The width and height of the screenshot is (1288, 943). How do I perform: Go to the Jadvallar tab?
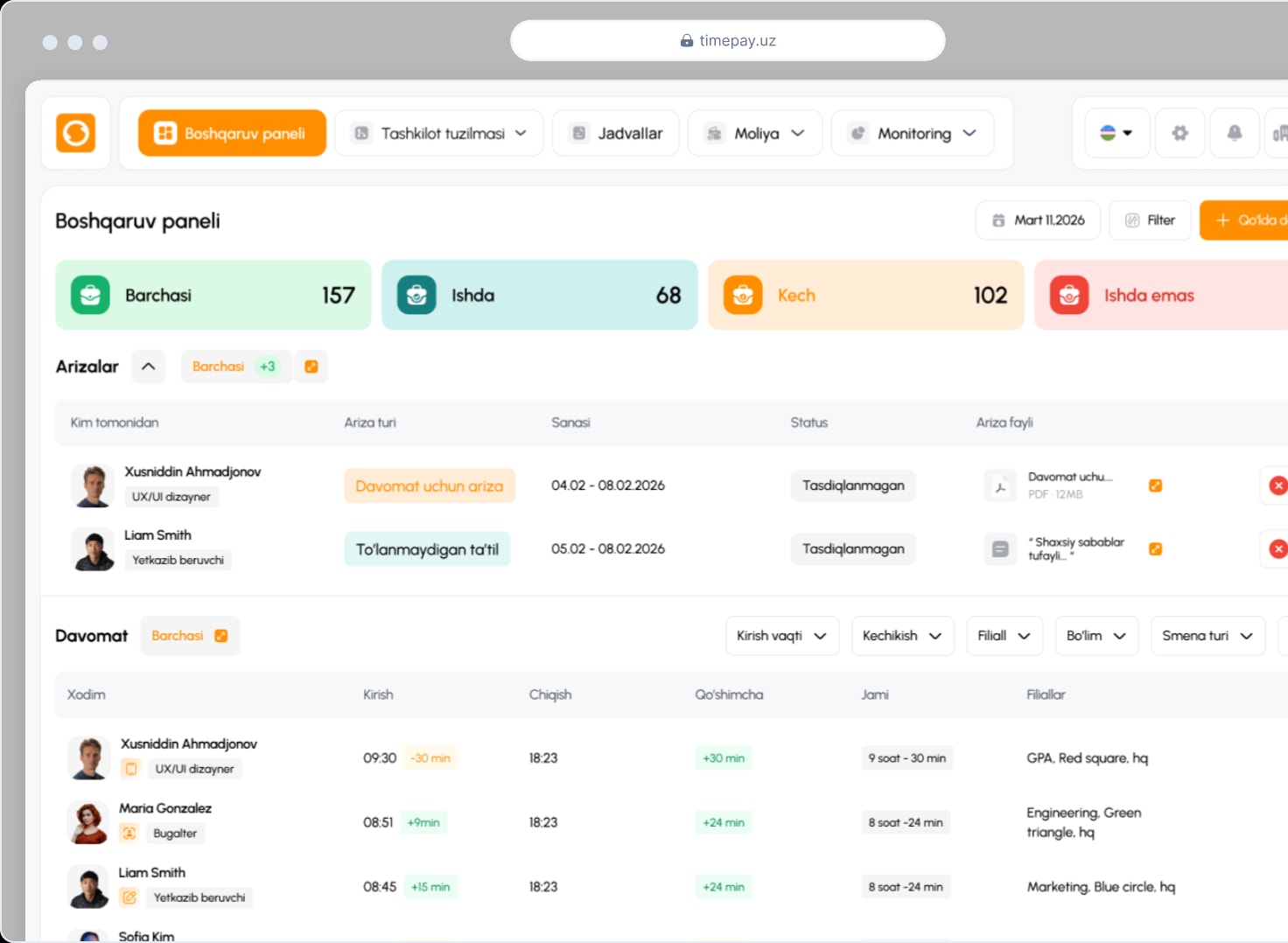pyautogui.click(x=616, y=133)
